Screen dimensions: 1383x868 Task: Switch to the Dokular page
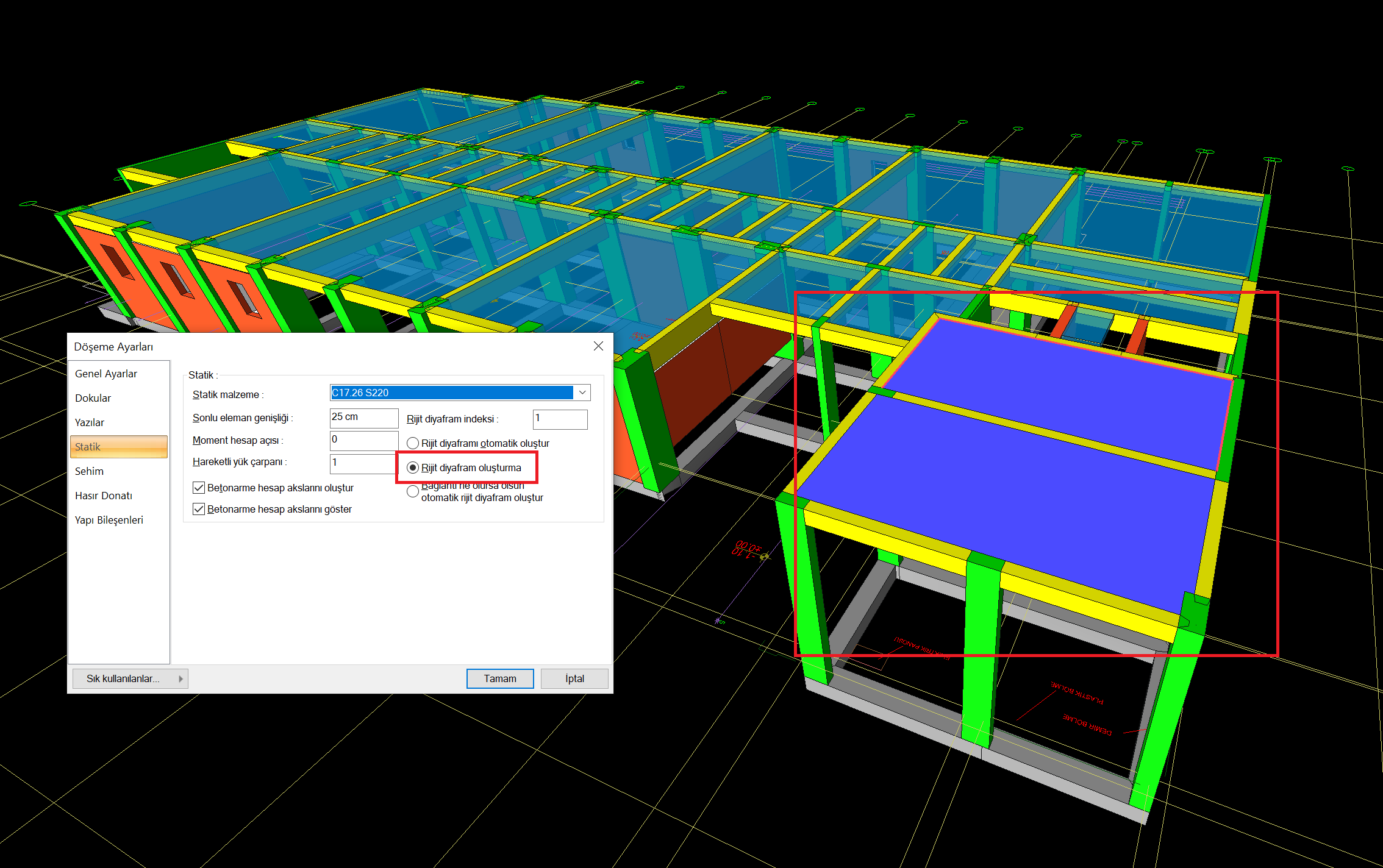click(93, 398)
